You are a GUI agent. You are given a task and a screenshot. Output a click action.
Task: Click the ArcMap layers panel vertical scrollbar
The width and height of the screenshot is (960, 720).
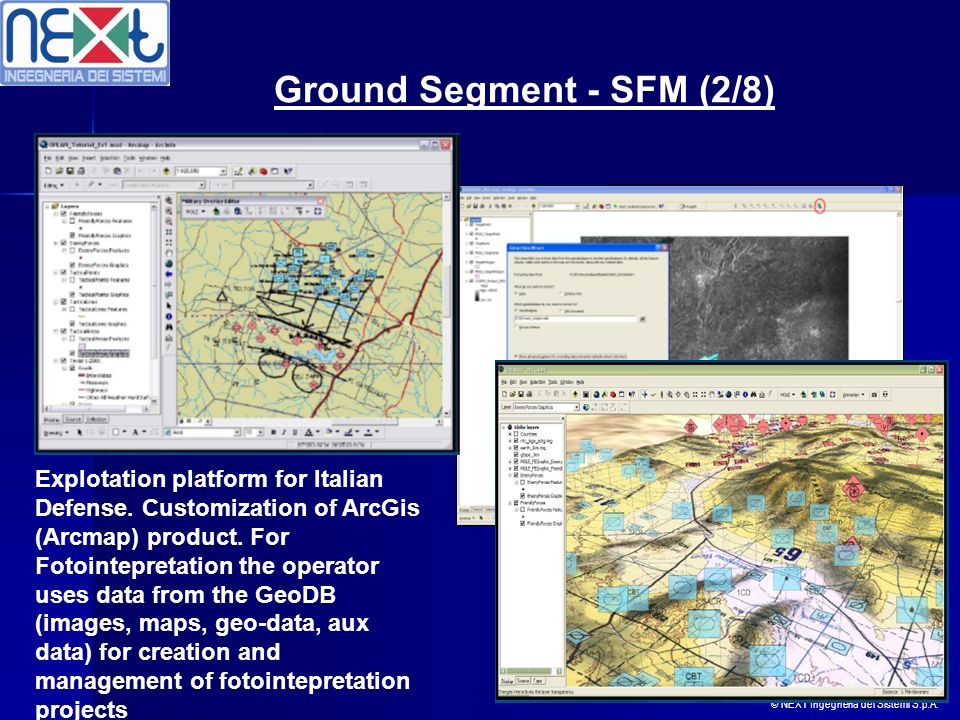point(154,303)
